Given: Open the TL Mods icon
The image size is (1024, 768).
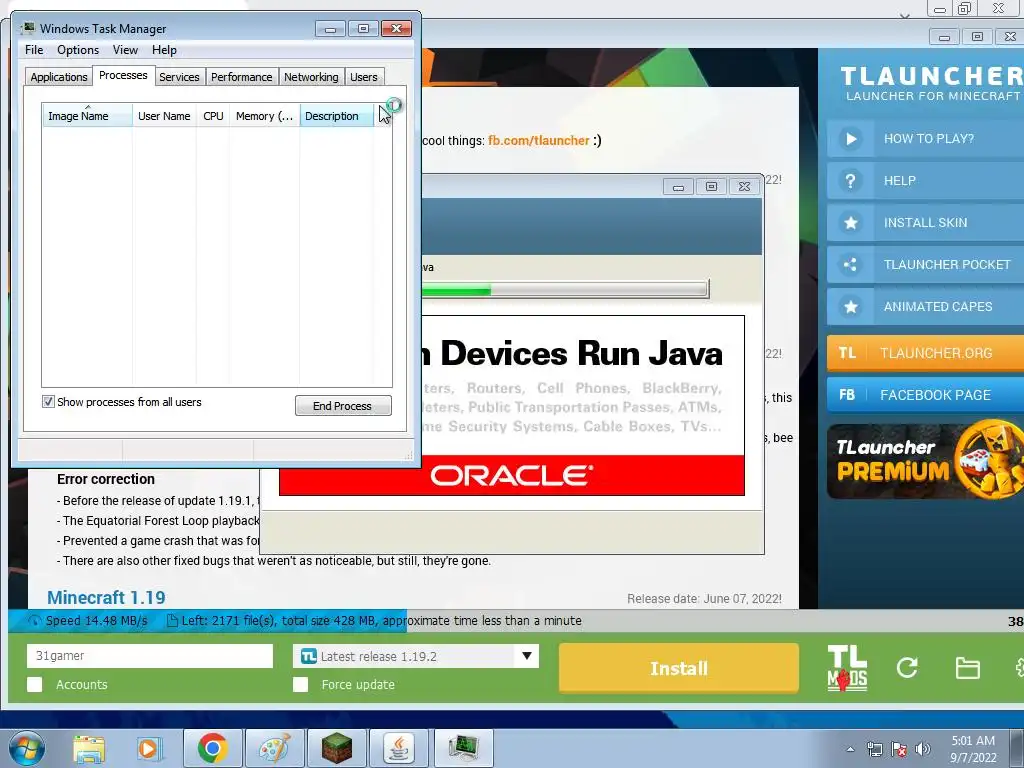Looking at the screenshot, I should (x=847, y=668).
